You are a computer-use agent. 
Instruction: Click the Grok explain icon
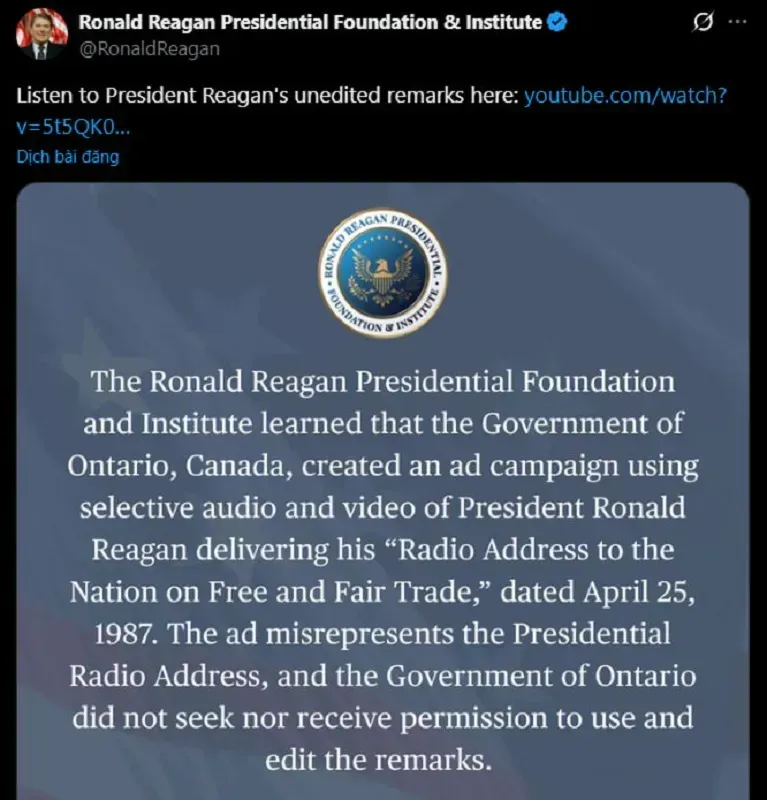[x=703, y=23]
